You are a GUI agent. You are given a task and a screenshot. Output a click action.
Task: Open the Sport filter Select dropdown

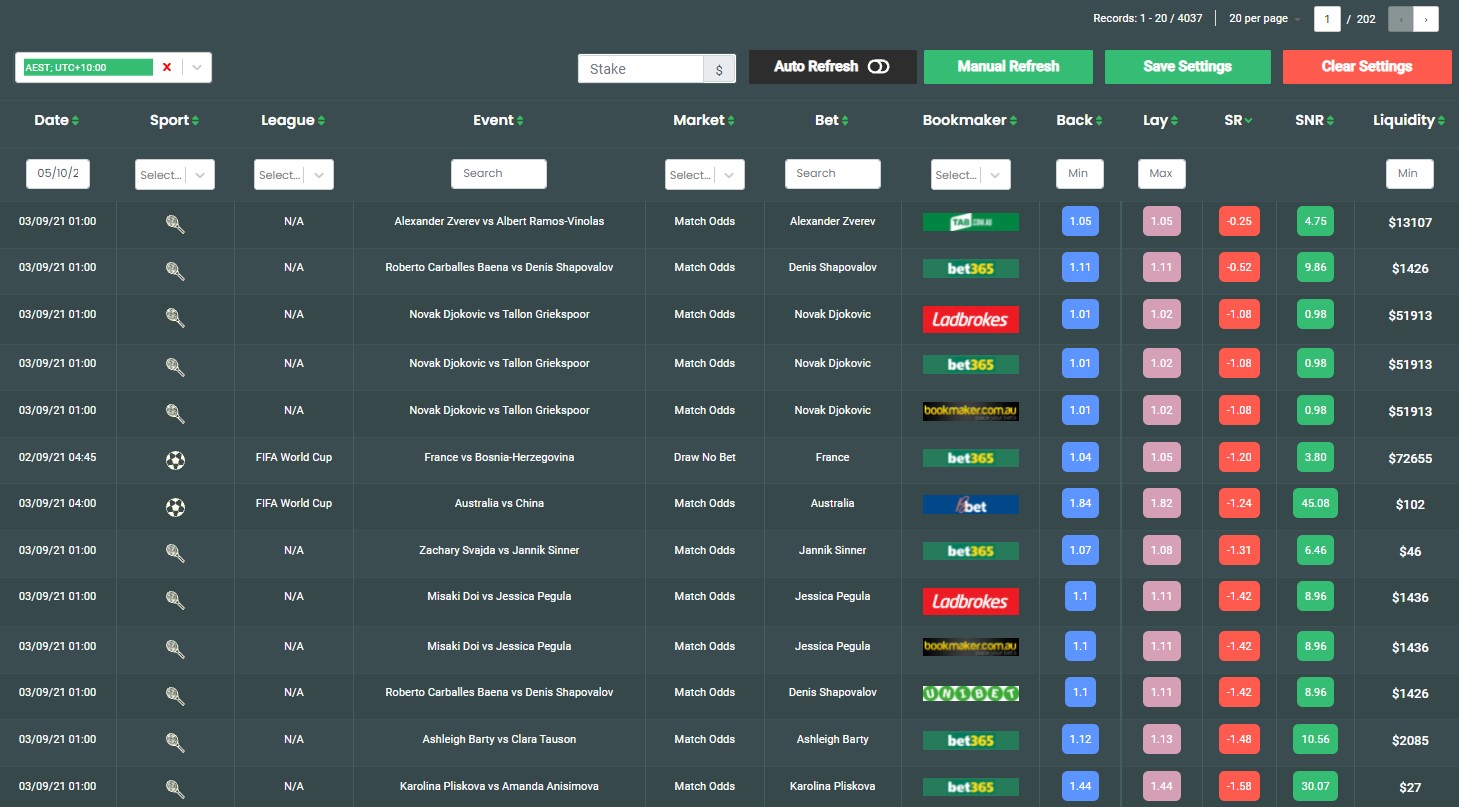[x=175, y=174]
